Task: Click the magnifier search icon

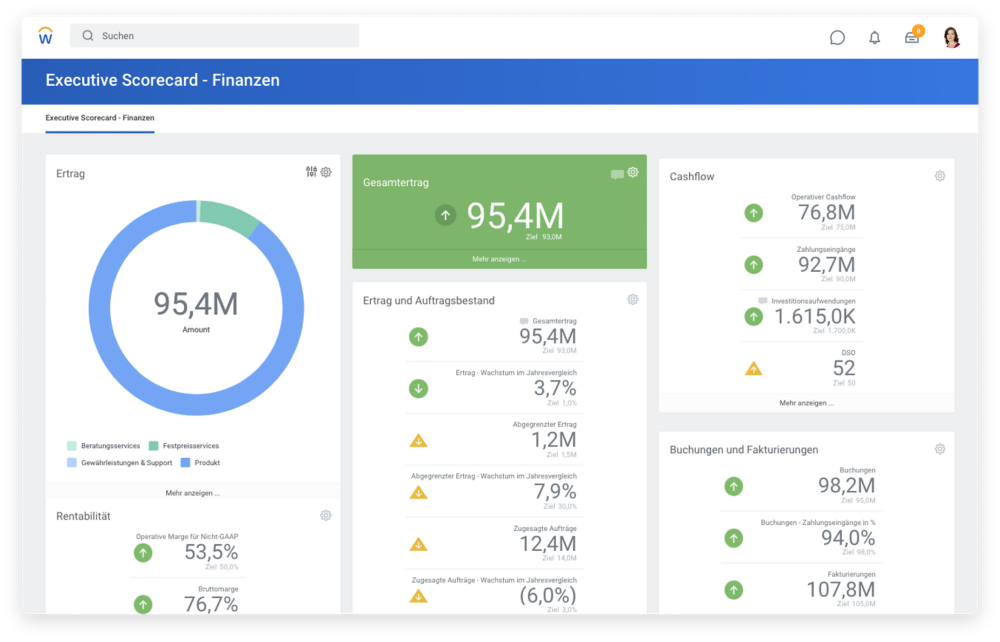Action: pyautogui.click(x=88, y=36)
